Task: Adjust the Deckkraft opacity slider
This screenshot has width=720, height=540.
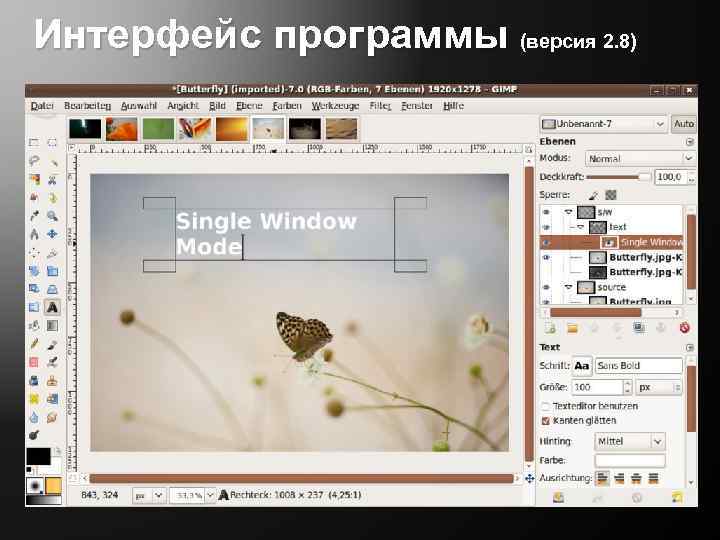Action: [x=619, y=177]
